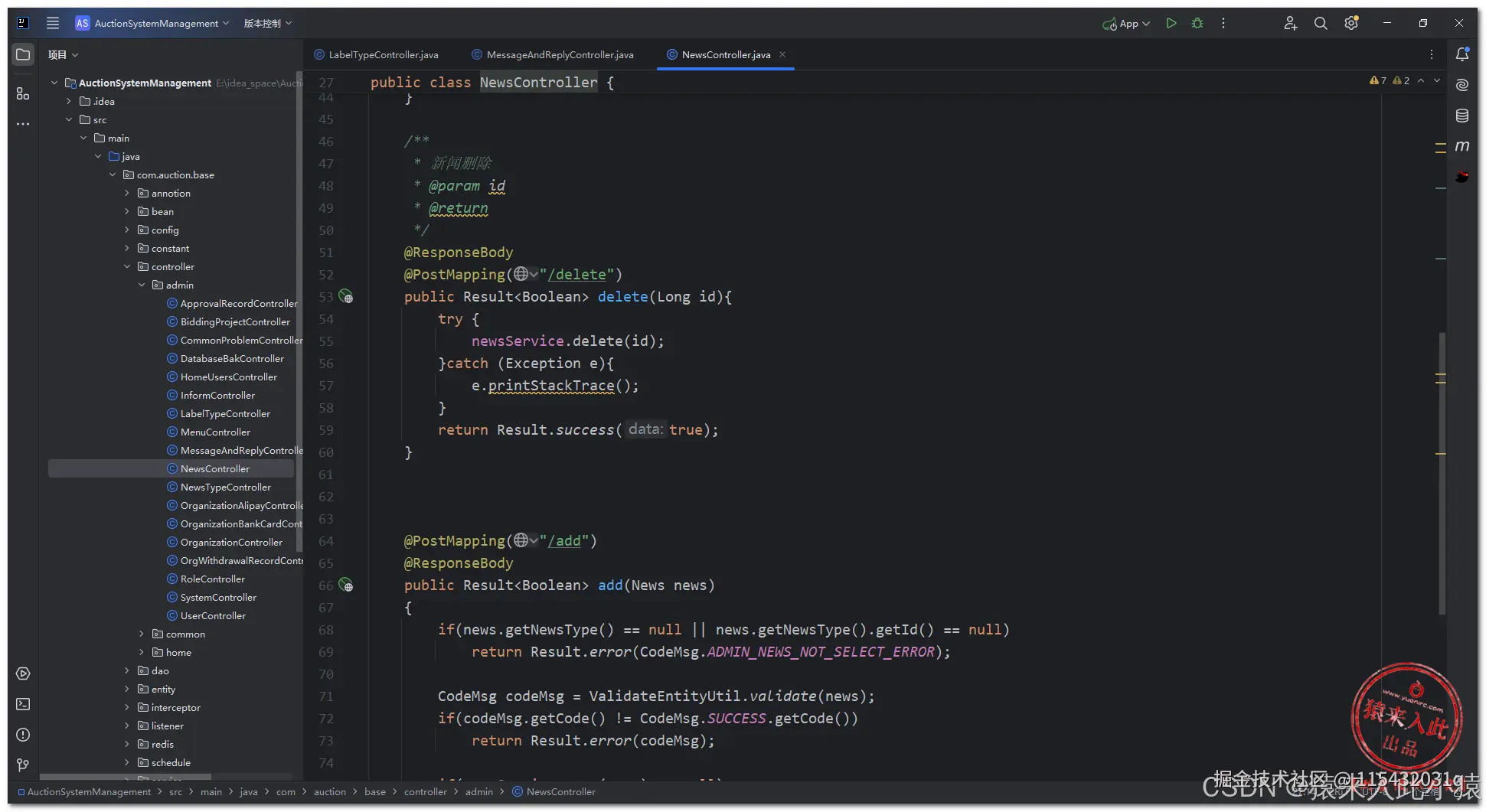Open the App run configuration dropdown
The height and width of the screenshot is (812, 1486).
[x=1126, y=24]
